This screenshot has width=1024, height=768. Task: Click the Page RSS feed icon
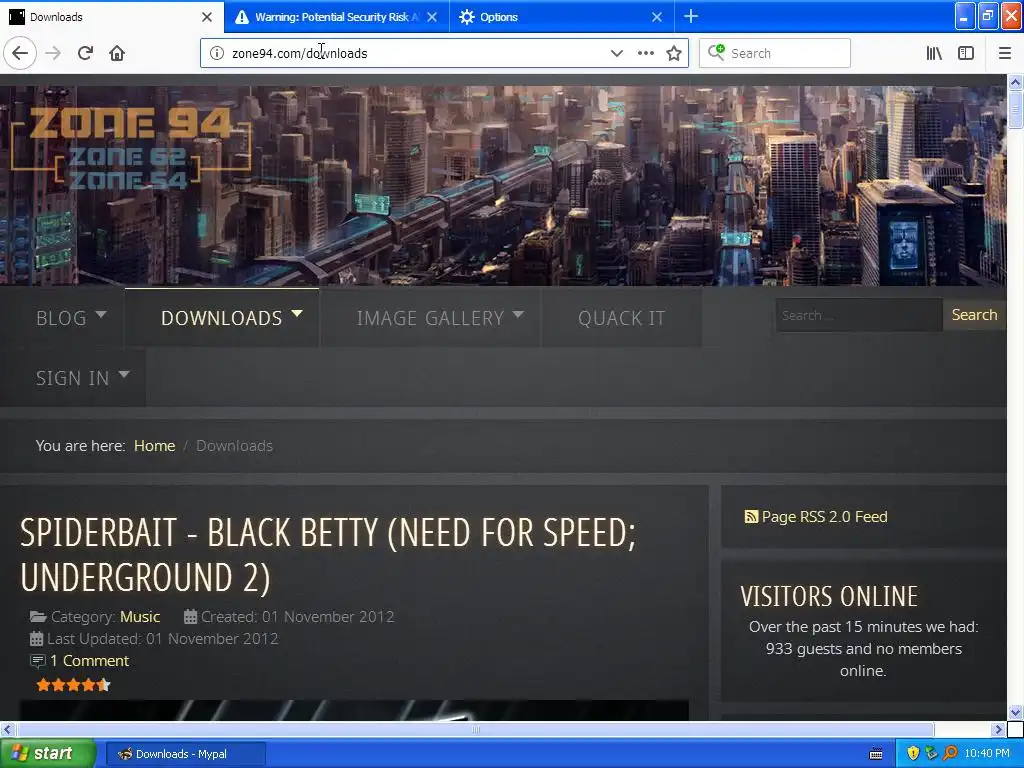tap(751, 517)
